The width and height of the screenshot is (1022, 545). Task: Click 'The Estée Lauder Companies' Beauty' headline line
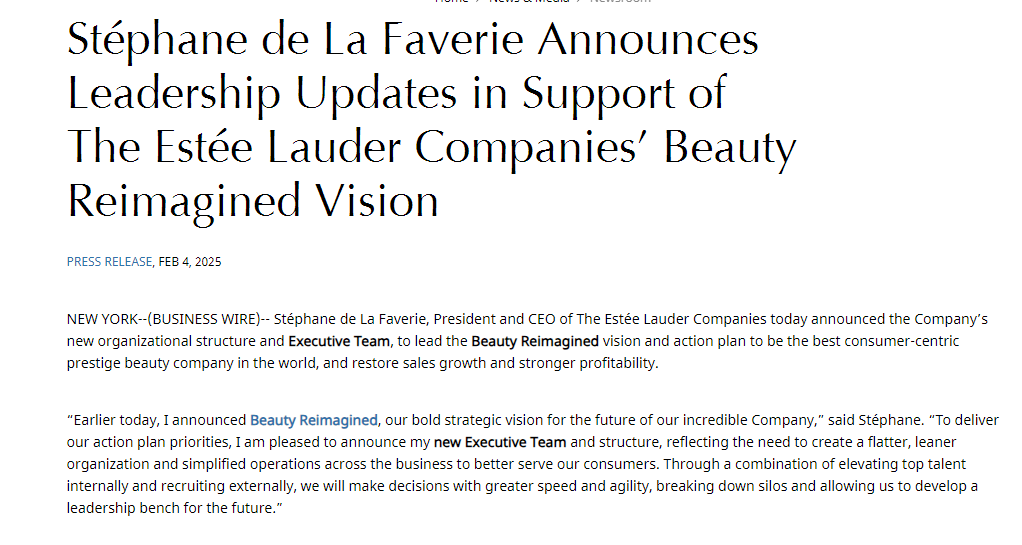click(431, 147)
